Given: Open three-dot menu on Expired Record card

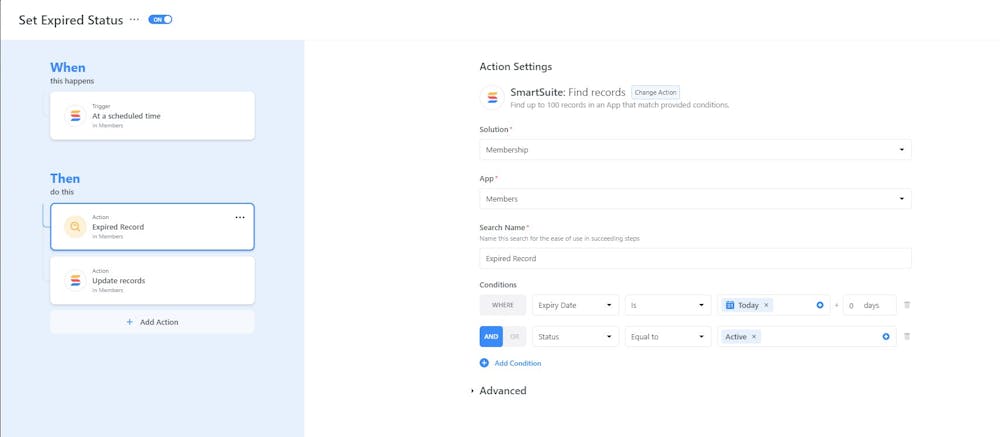Looking at the screenshot, I should click(240, 217).
